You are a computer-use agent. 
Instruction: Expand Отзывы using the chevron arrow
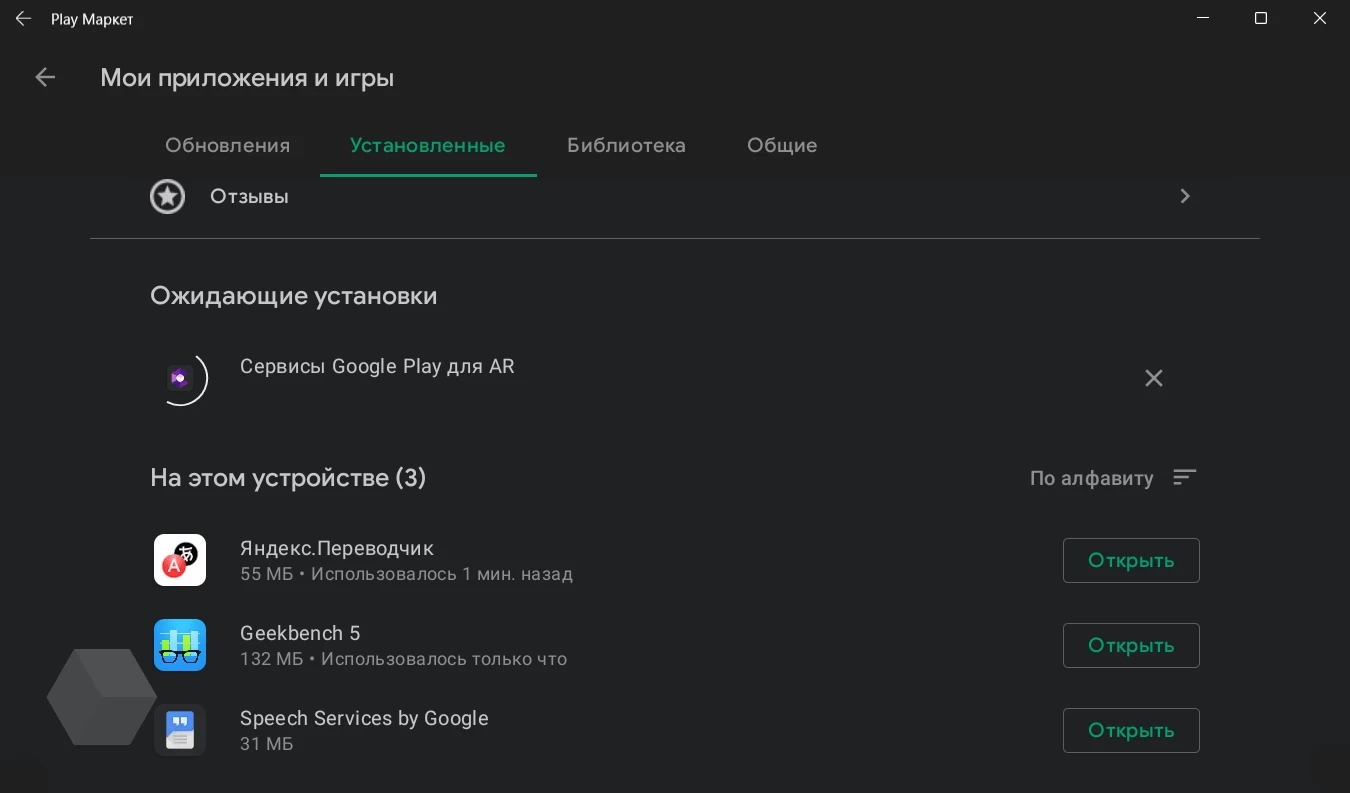click(x=1185, y=197)
